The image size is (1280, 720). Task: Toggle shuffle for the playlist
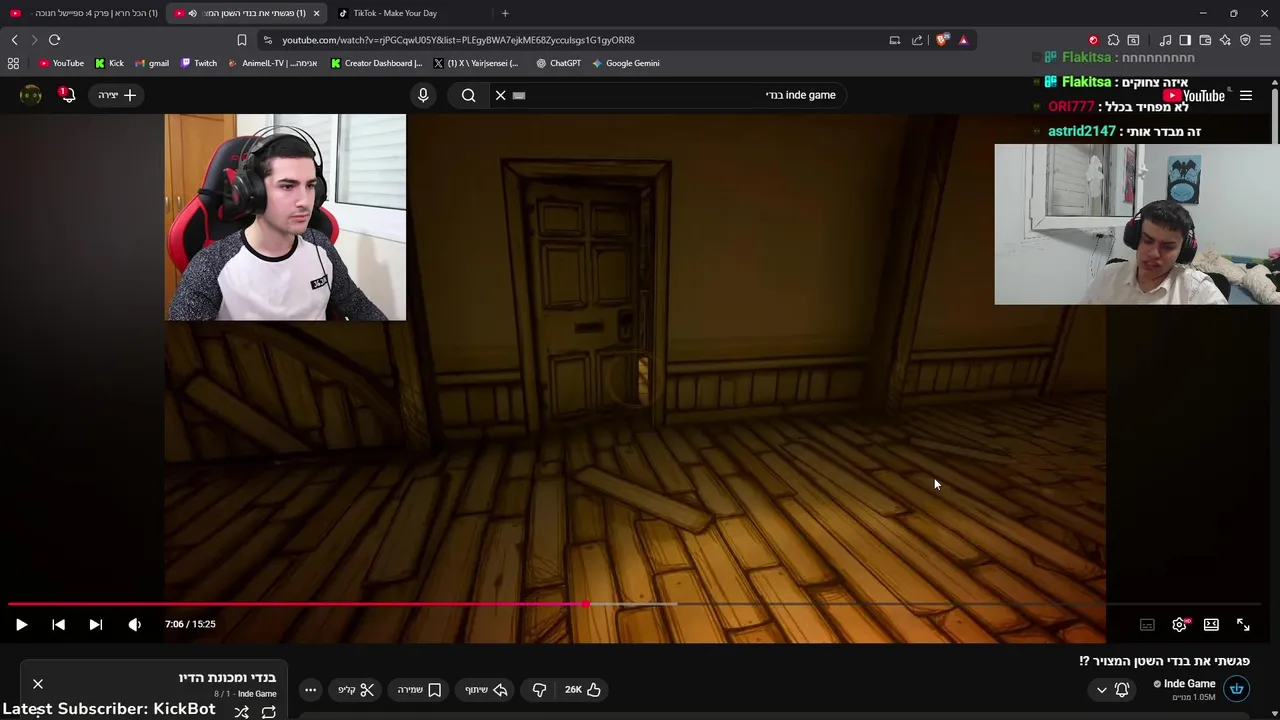coord(241,712)
